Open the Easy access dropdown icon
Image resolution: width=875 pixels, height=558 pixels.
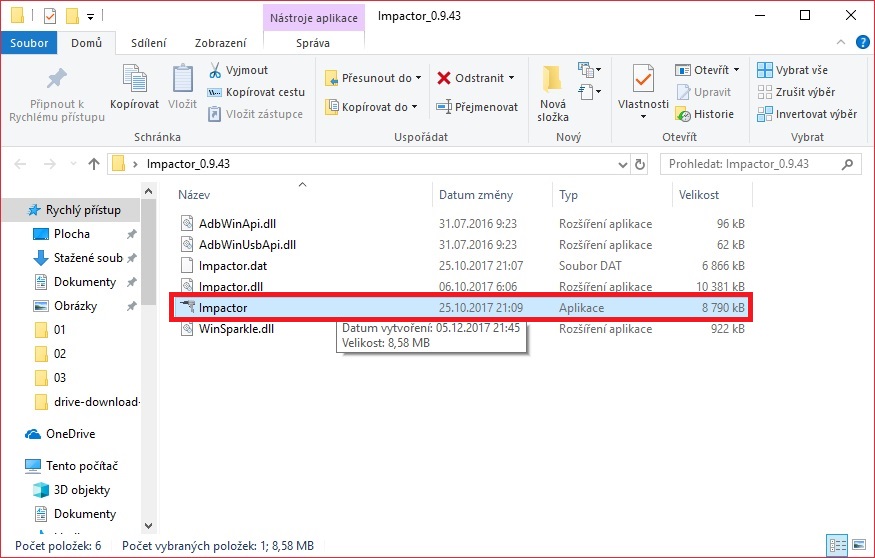(589, 91)
